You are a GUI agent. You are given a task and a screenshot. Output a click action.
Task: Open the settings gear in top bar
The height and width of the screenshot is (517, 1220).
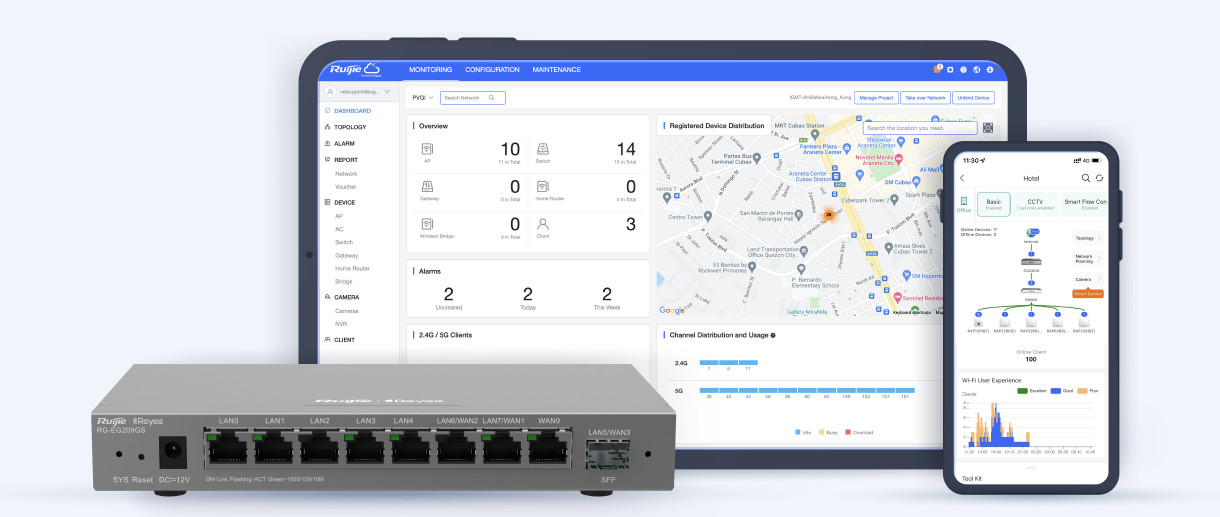[x=951, y=70]
